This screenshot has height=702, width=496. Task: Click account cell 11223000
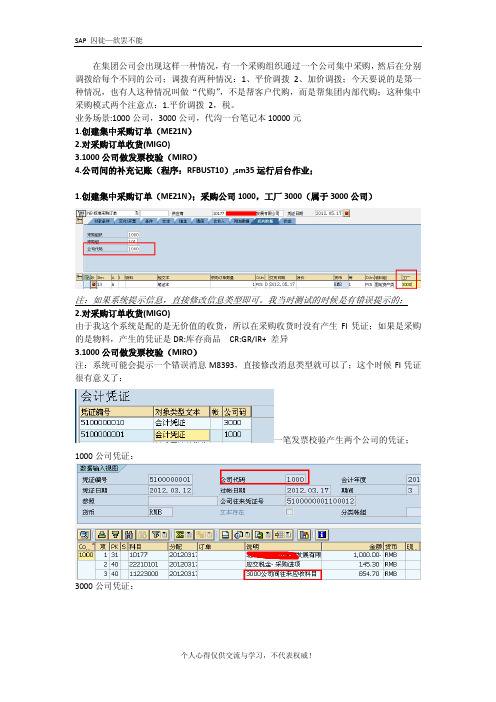(x=148, y=574)
